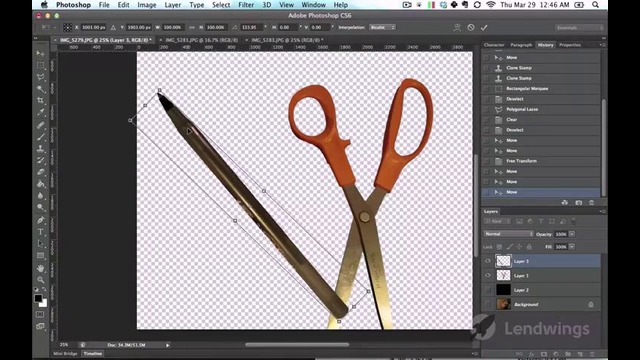The width and height of the screenshot is (640, 360).
Task: Select the Pen tool
Action: [40, 220]
